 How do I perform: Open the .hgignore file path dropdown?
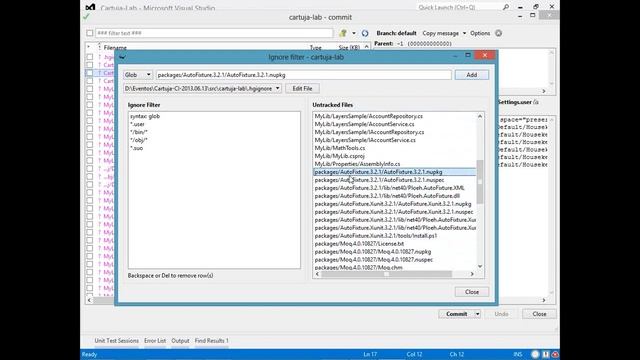pyautogui.click(x=202, y=88)
